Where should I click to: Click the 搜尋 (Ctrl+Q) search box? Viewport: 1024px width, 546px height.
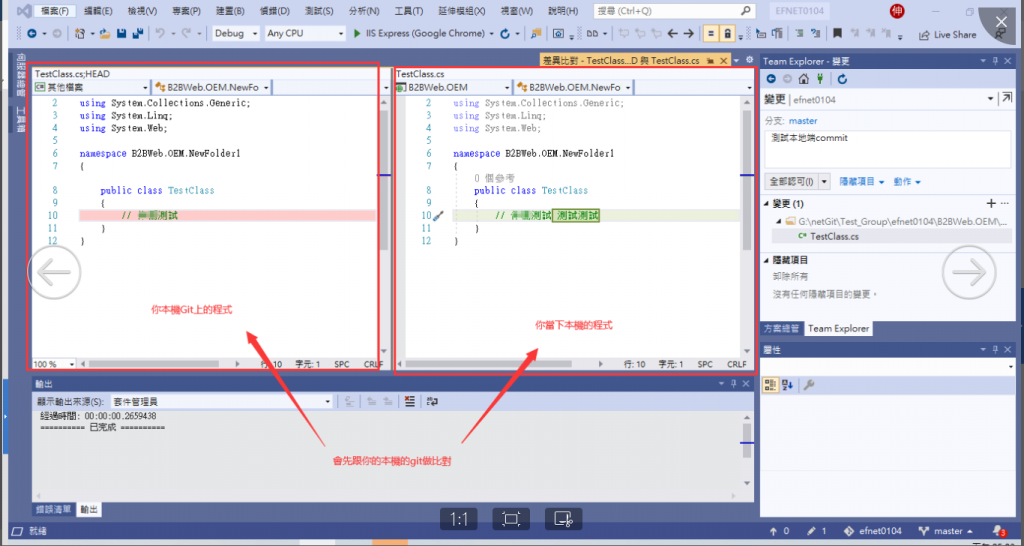tap(675, 11)
